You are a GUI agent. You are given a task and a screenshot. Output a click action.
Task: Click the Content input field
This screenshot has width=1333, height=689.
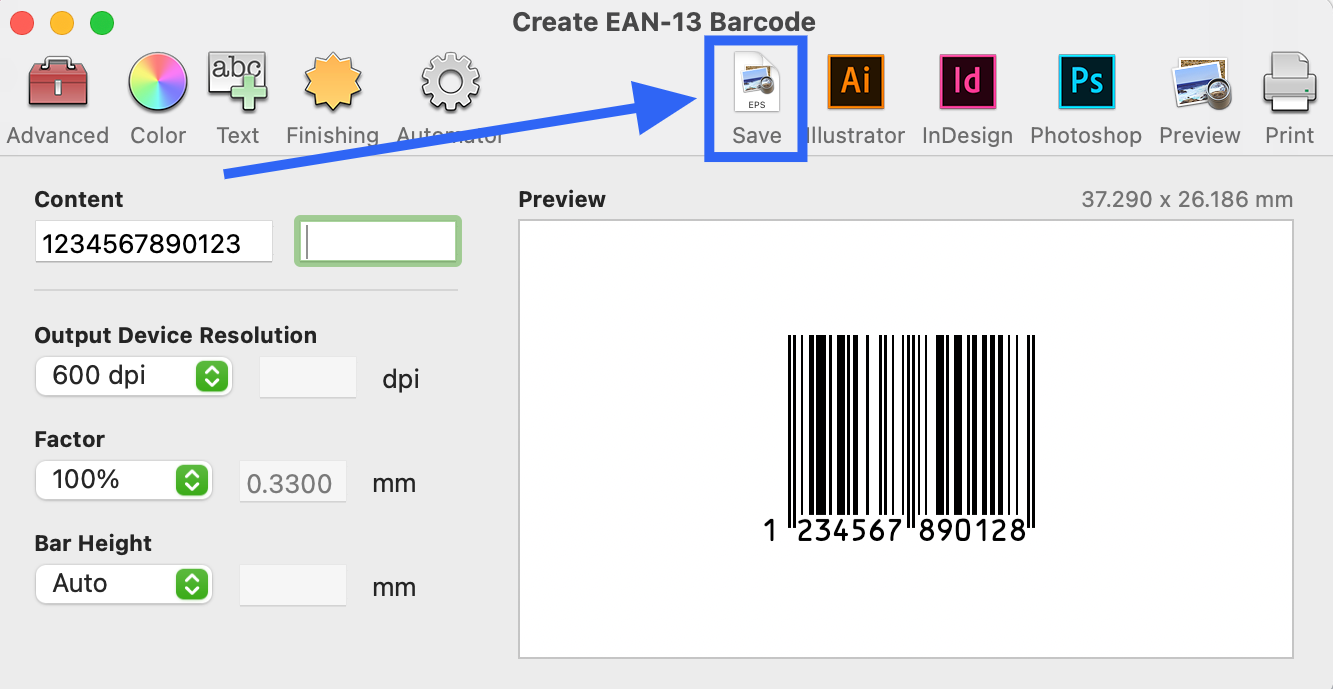click(x=153, y=241)
